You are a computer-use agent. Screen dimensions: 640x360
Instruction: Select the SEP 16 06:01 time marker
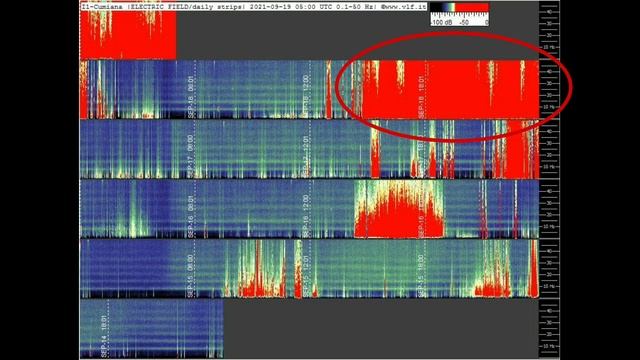[x=191, y=216]
